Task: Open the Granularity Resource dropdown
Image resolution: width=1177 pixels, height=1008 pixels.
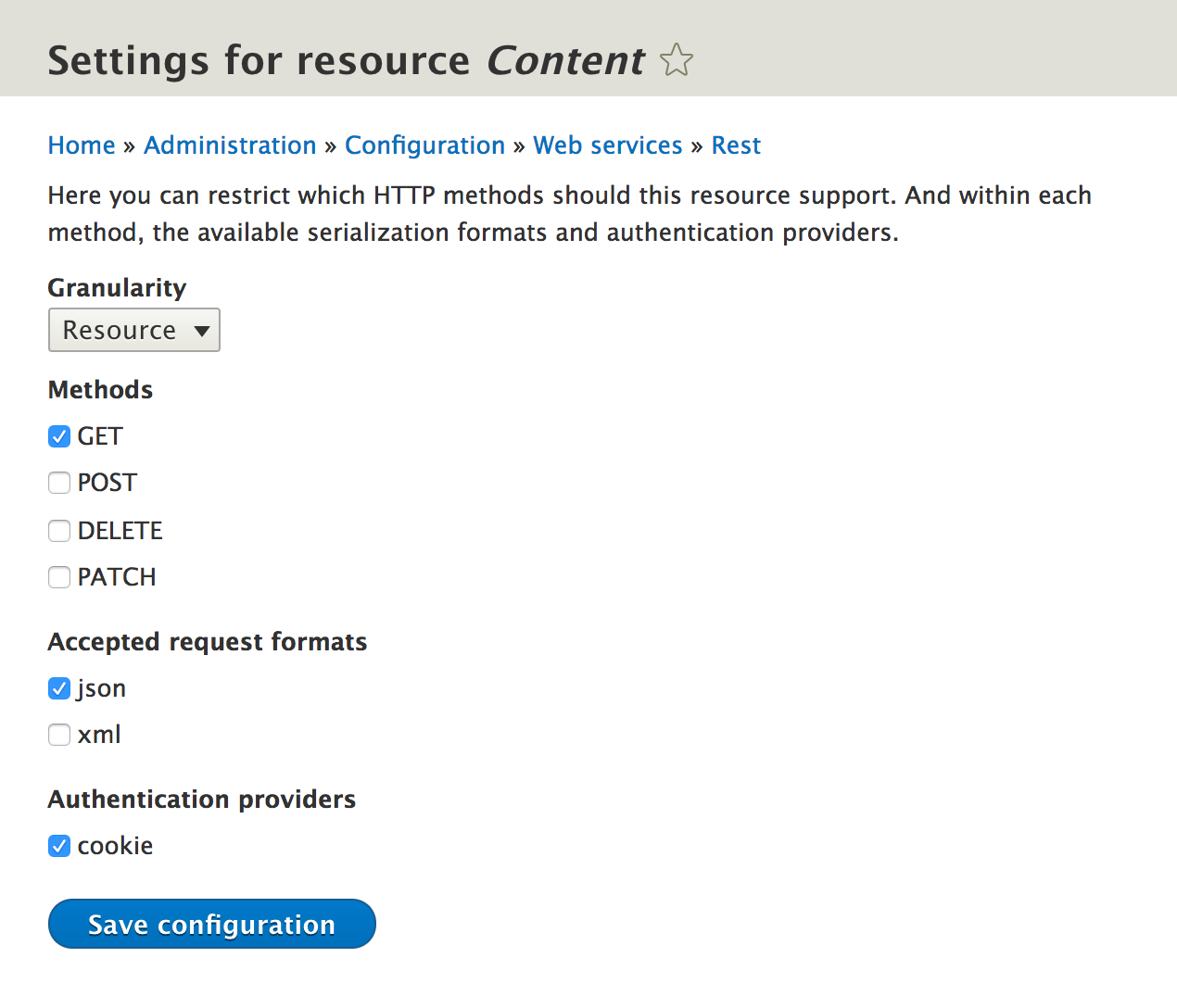Action: point(134,330)
